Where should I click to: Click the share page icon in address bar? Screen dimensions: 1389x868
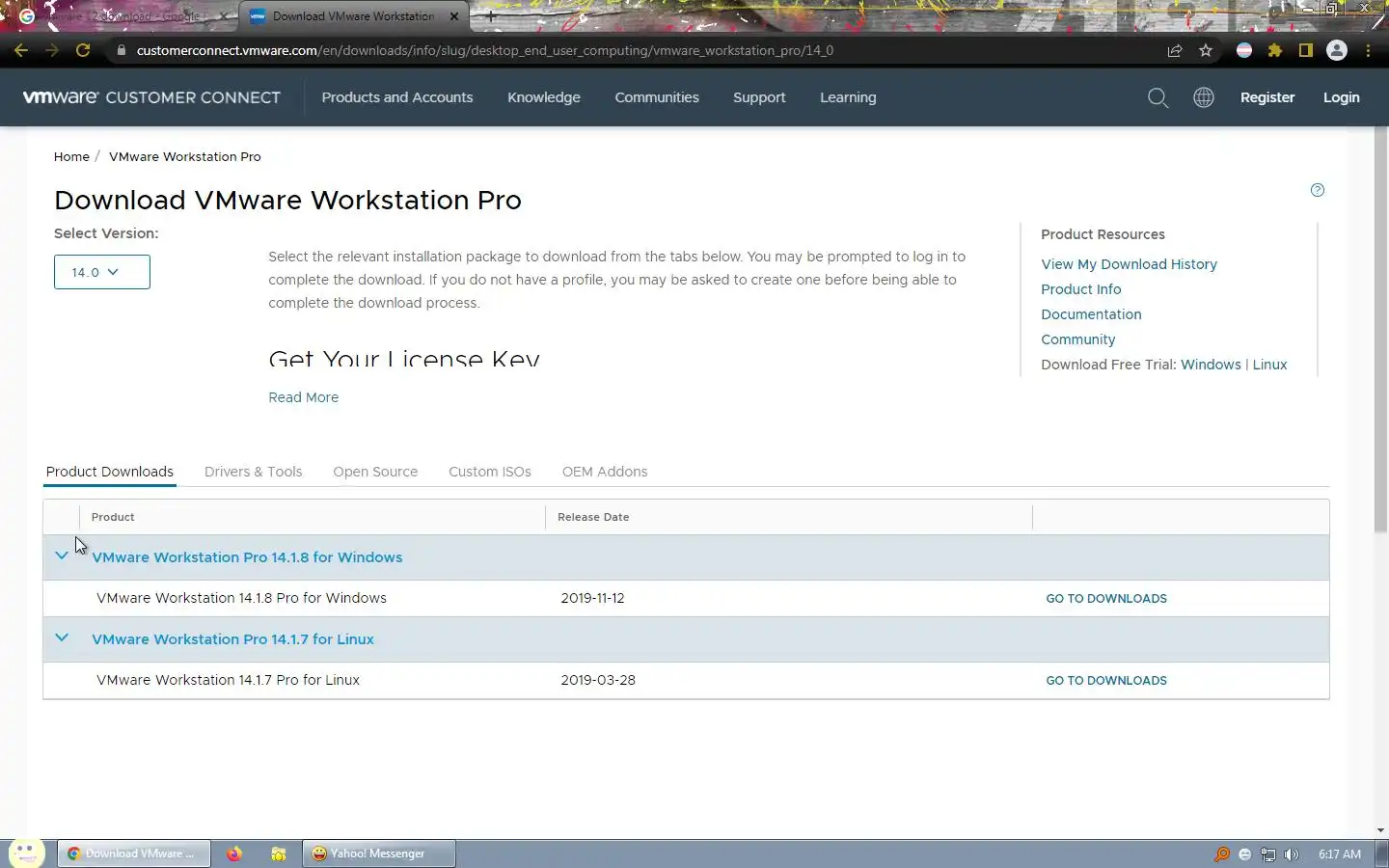point(1175,50)
